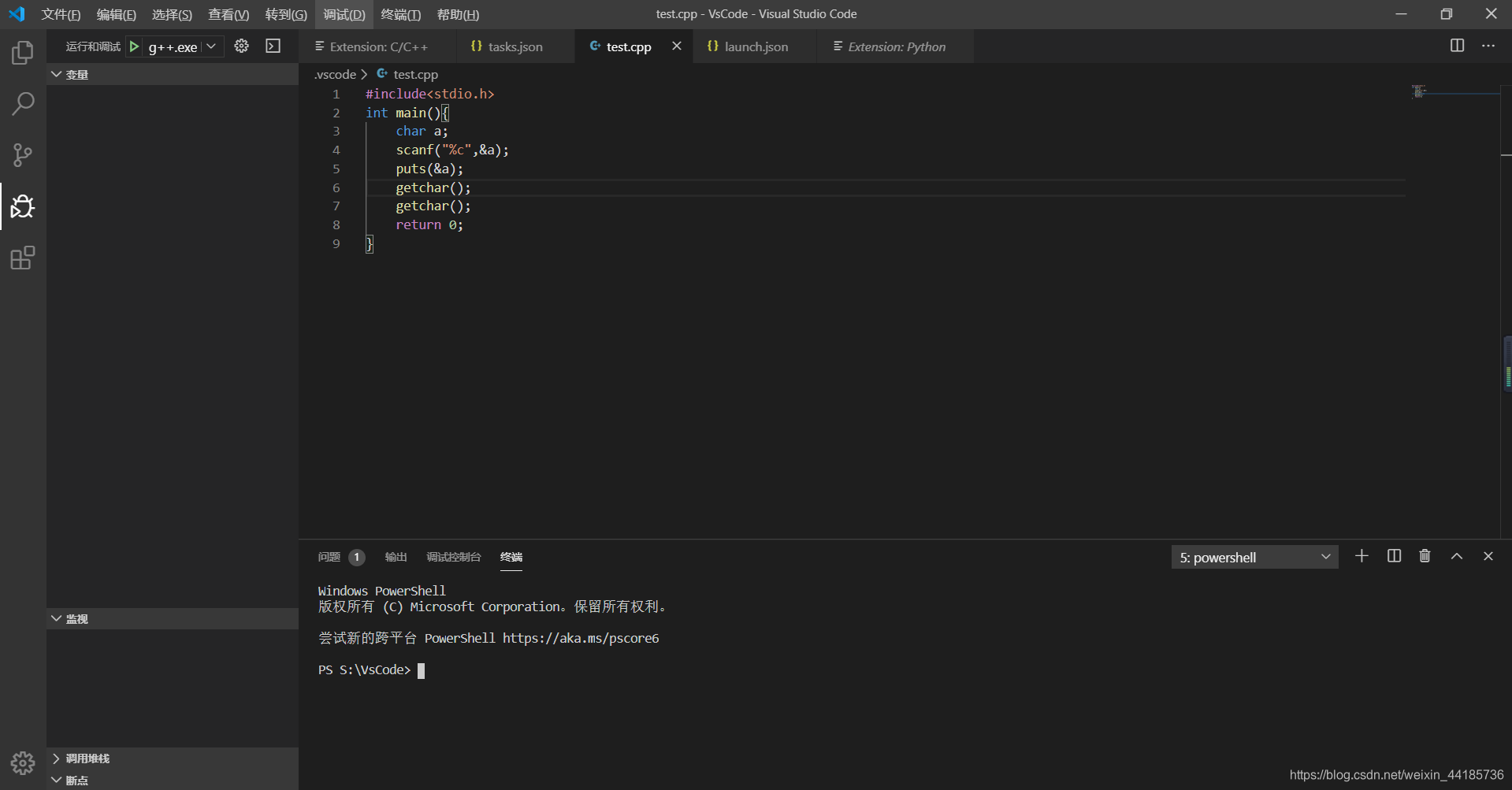Open the 帮助(H) menu
This screenshot has width=1512, height=790.
[458, 14]
